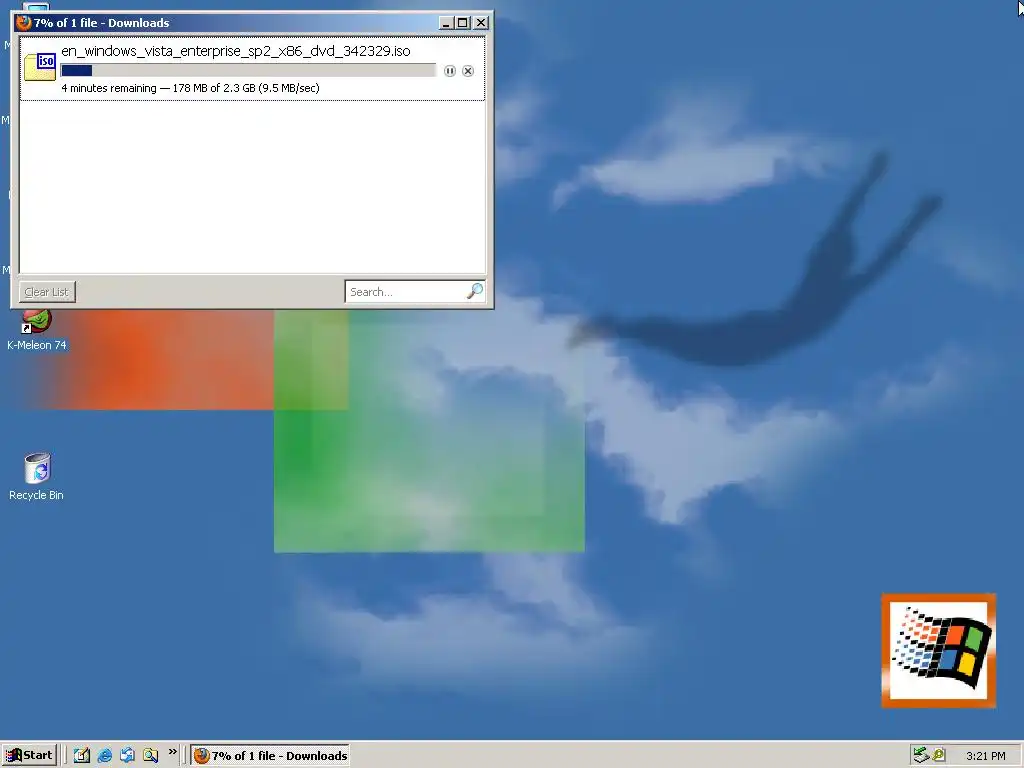Screen dimensions: 1024x768
Task: Click the Downloads taskbar button
Action: pyautogui.click(x=270, y=756)
